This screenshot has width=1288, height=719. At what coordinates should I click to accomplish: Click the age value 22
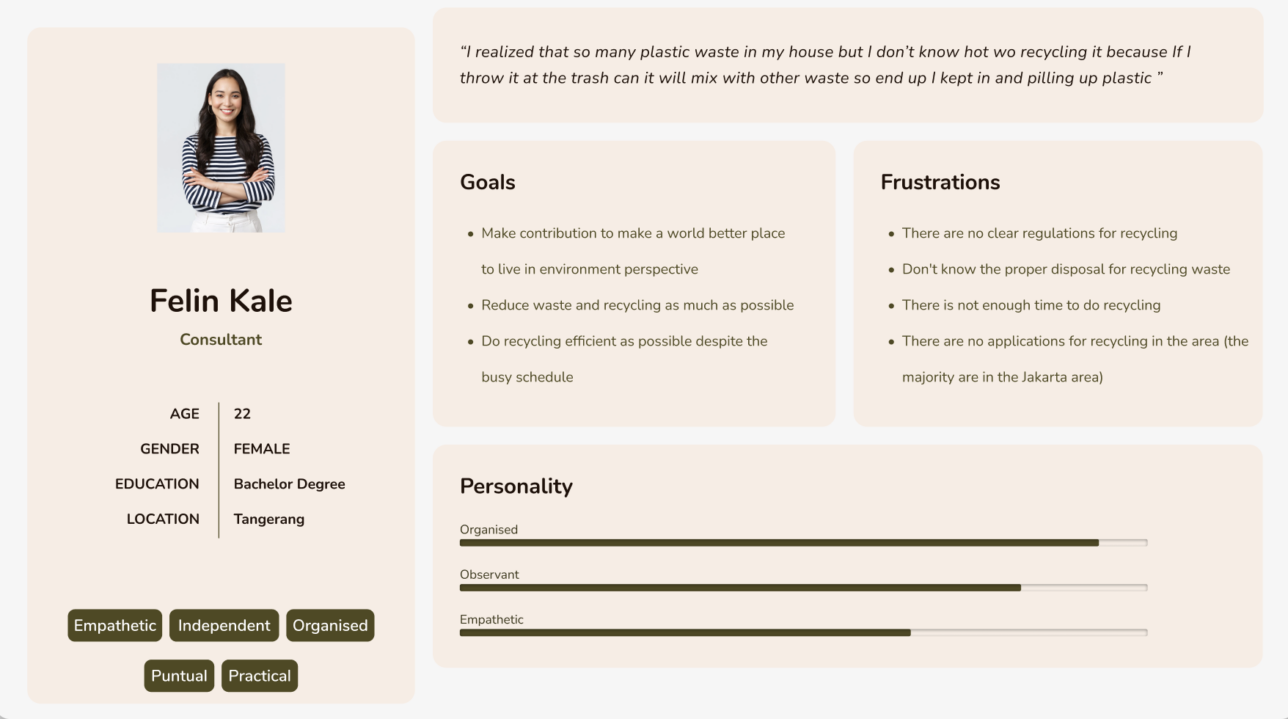(x=242, y=414)
